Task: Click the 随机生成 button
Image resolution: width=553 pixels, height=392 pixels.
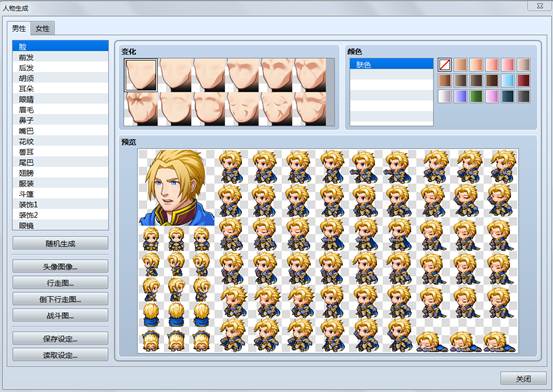Action: click(60, 243)
